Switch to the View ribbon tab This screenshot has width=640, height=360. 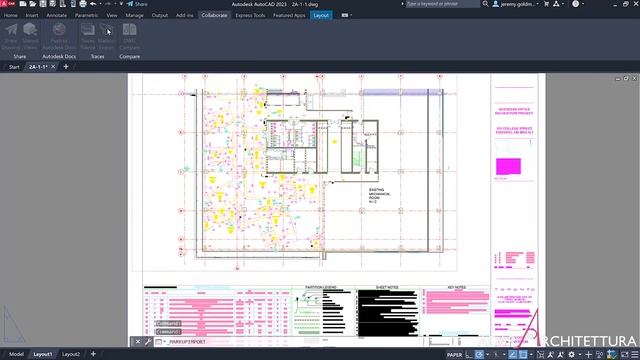pyautogui.click(x=112, y=15)
